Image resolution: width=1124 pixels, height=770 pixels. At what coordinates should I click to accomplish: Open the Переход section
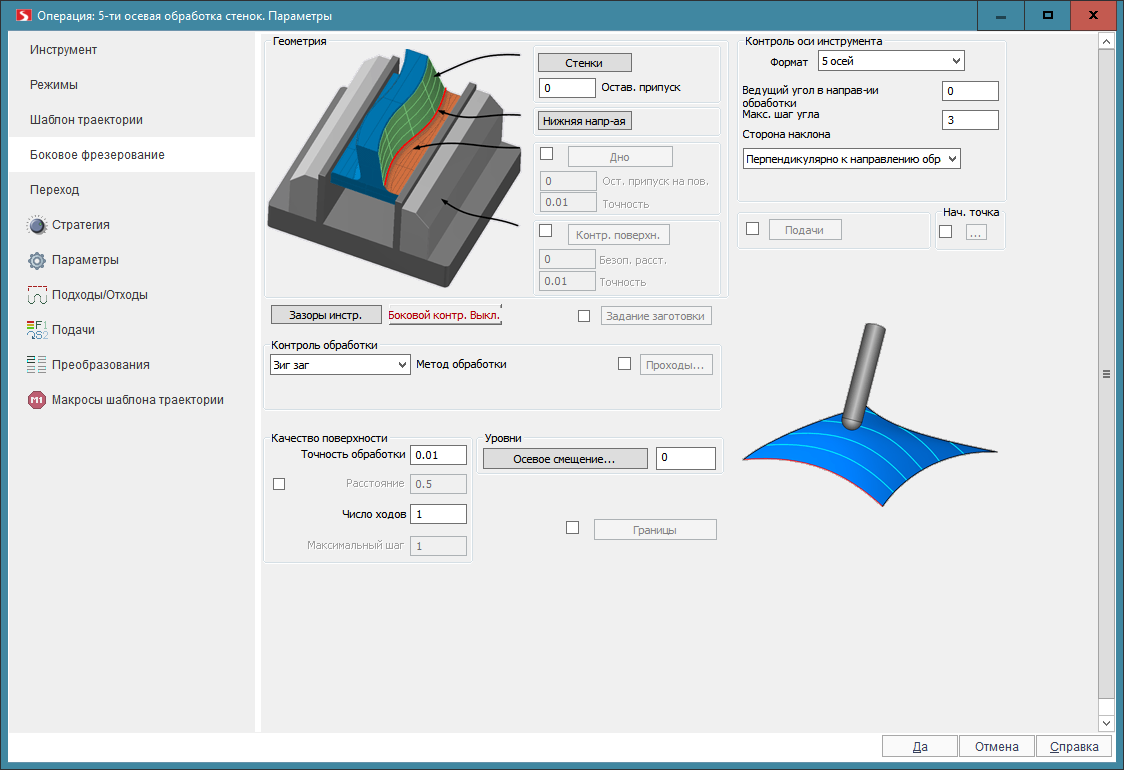coord(132,190)
